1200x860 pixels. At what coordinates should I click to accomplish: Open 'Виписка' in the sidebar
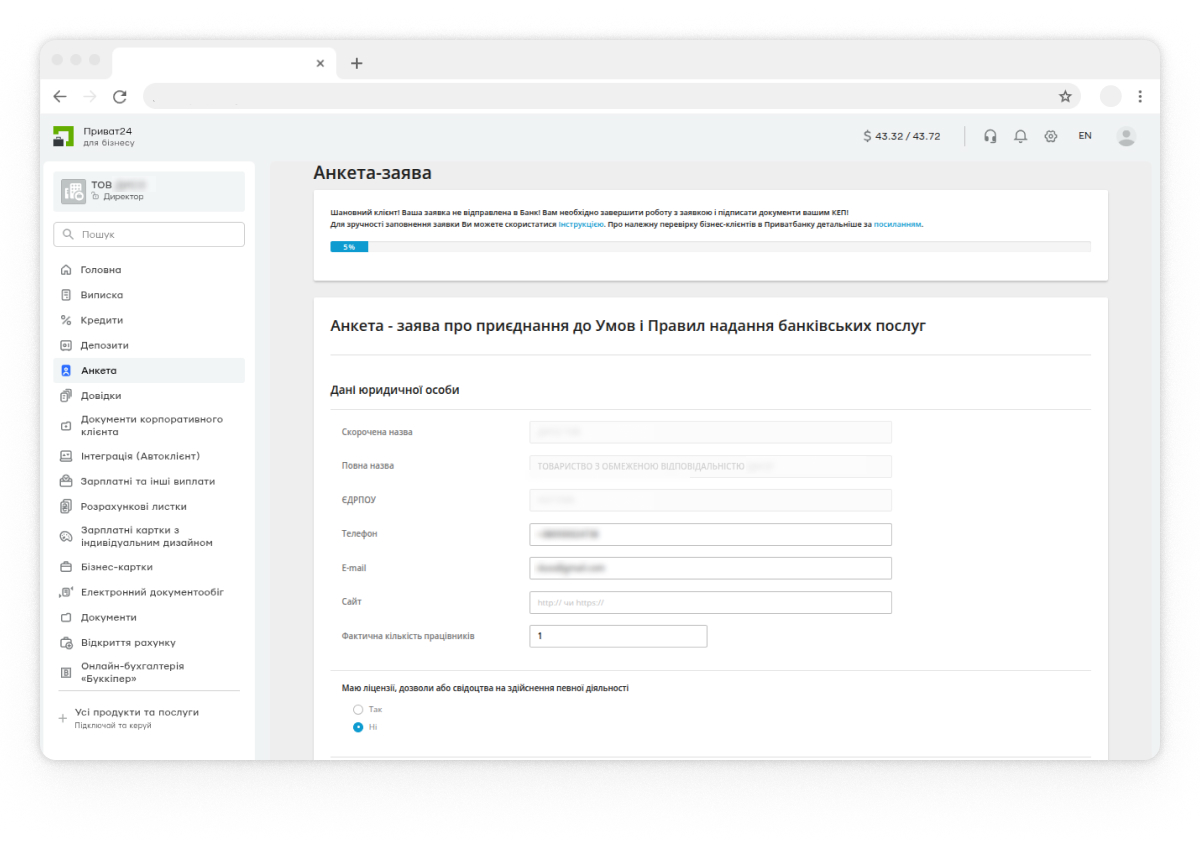[101, 295]
